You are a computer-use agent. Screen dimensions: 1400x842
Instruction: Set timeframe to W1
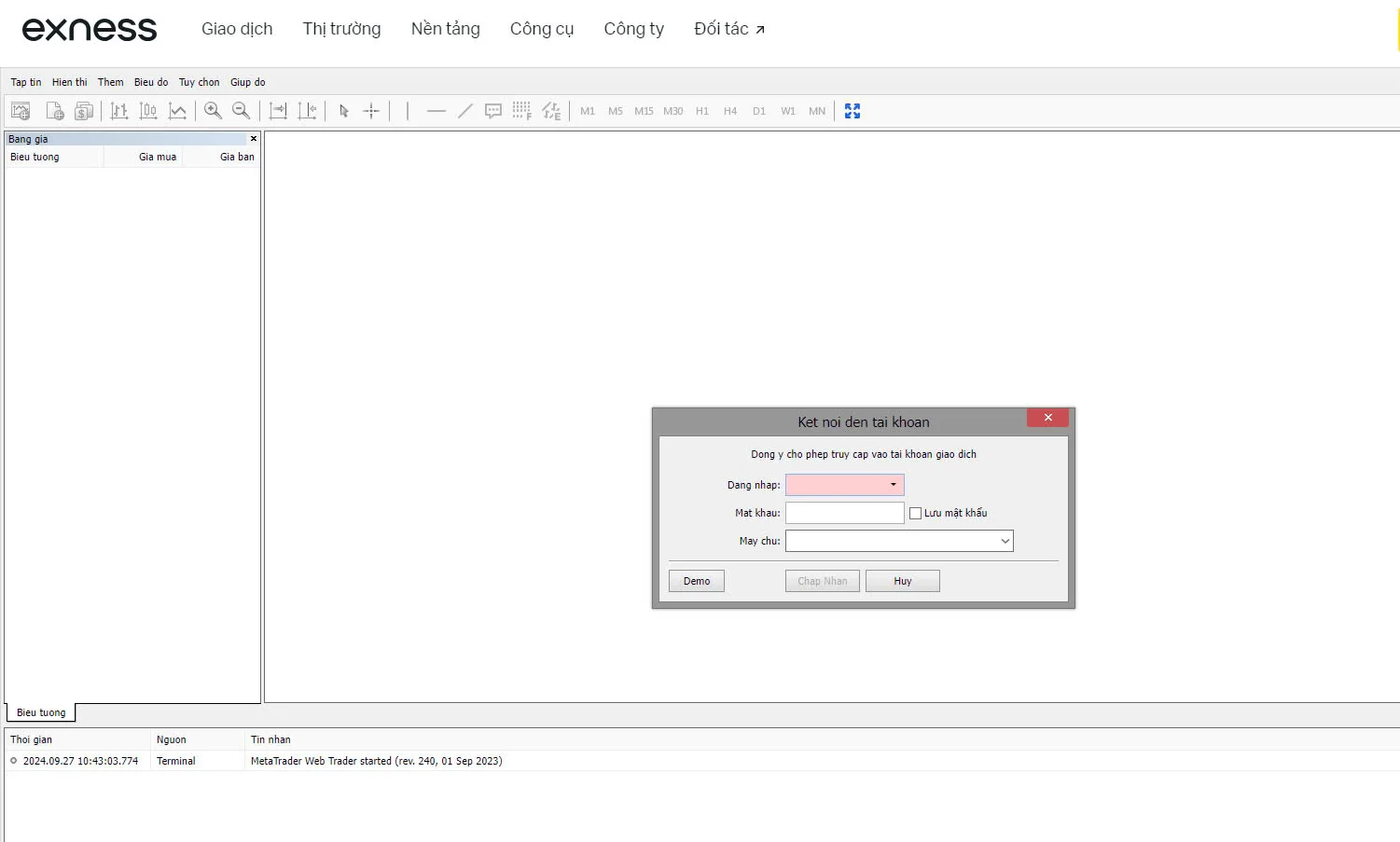[788, 111]
